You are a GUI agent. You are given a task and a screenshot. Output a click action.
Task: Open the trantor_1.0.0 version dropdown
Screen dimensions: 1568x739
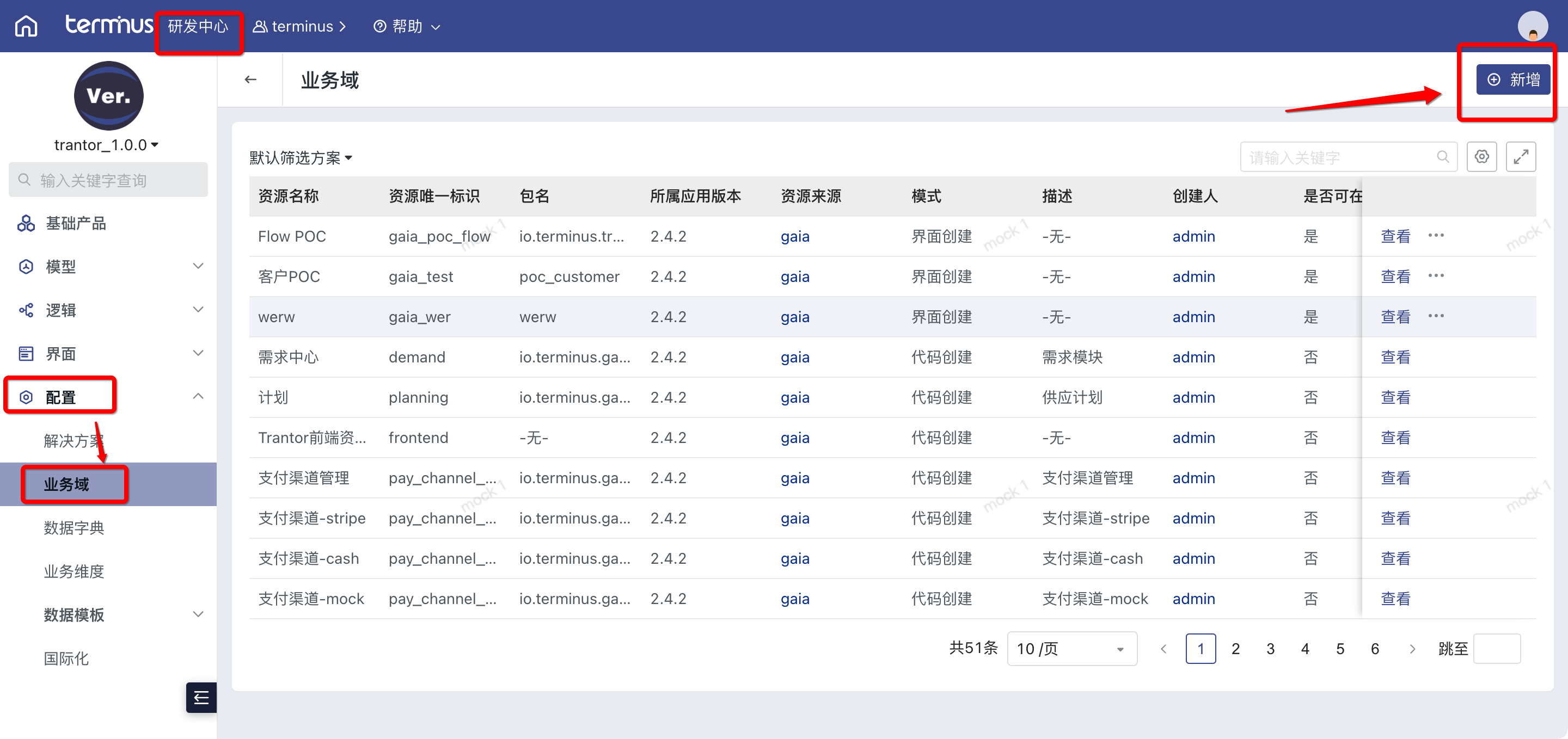pos(106,145)
